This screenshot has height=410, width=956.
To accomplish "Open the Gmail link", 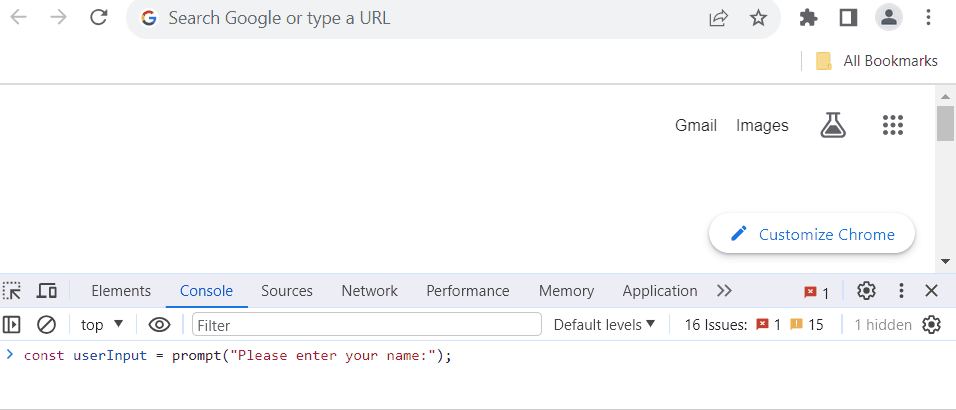I will coord(696,125).
